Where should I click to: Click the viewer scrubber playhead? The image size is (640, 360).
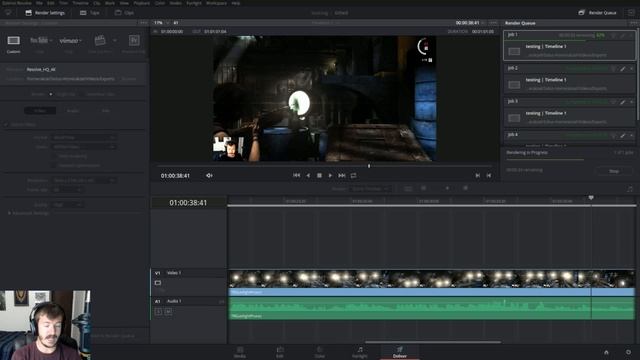point(369,166)
